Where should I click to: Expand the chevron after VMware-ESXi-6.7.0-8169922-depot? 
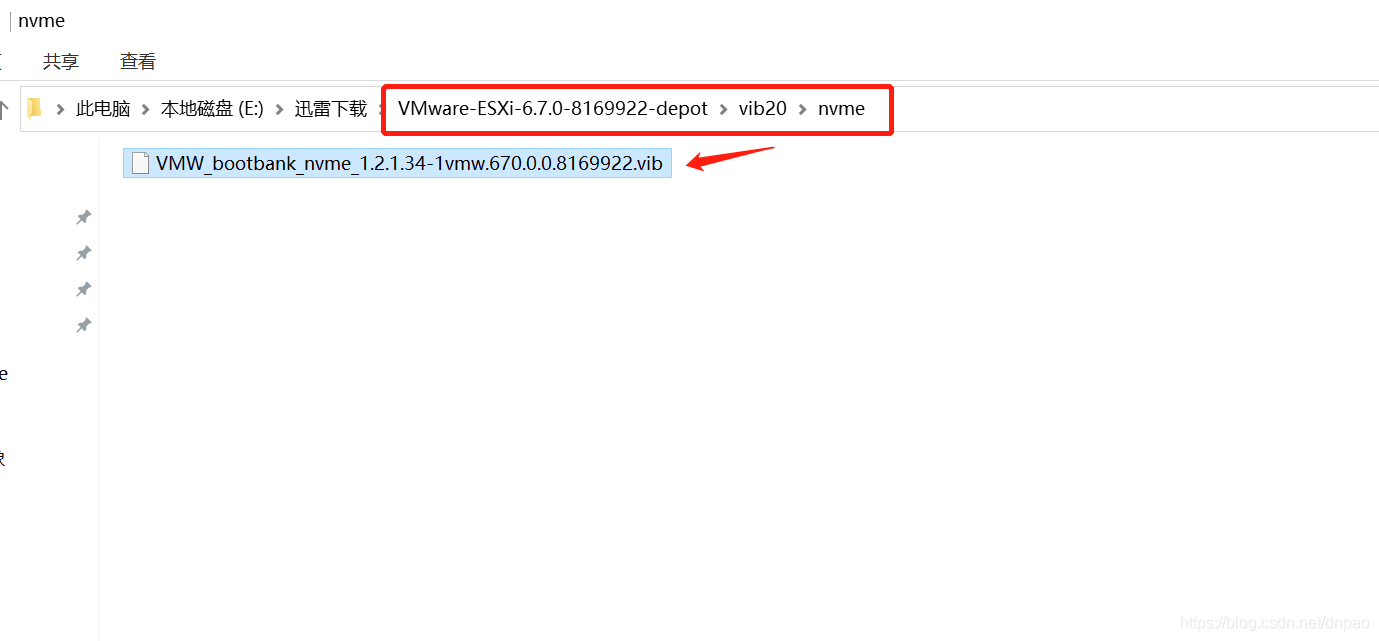[x=723, y=109]
